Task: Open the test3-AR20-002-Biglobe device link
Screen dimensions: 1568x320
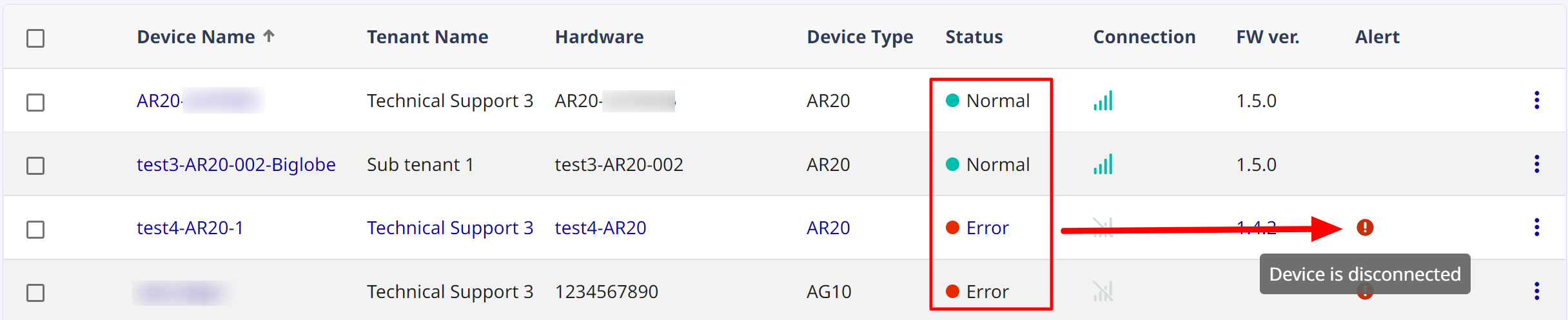Action: (236, 165)
